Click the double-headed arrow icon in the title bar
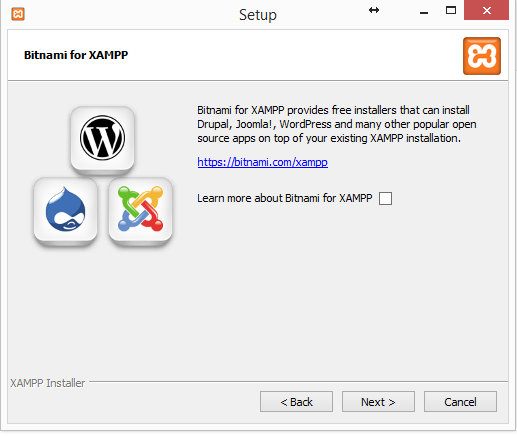 (374, 10)
